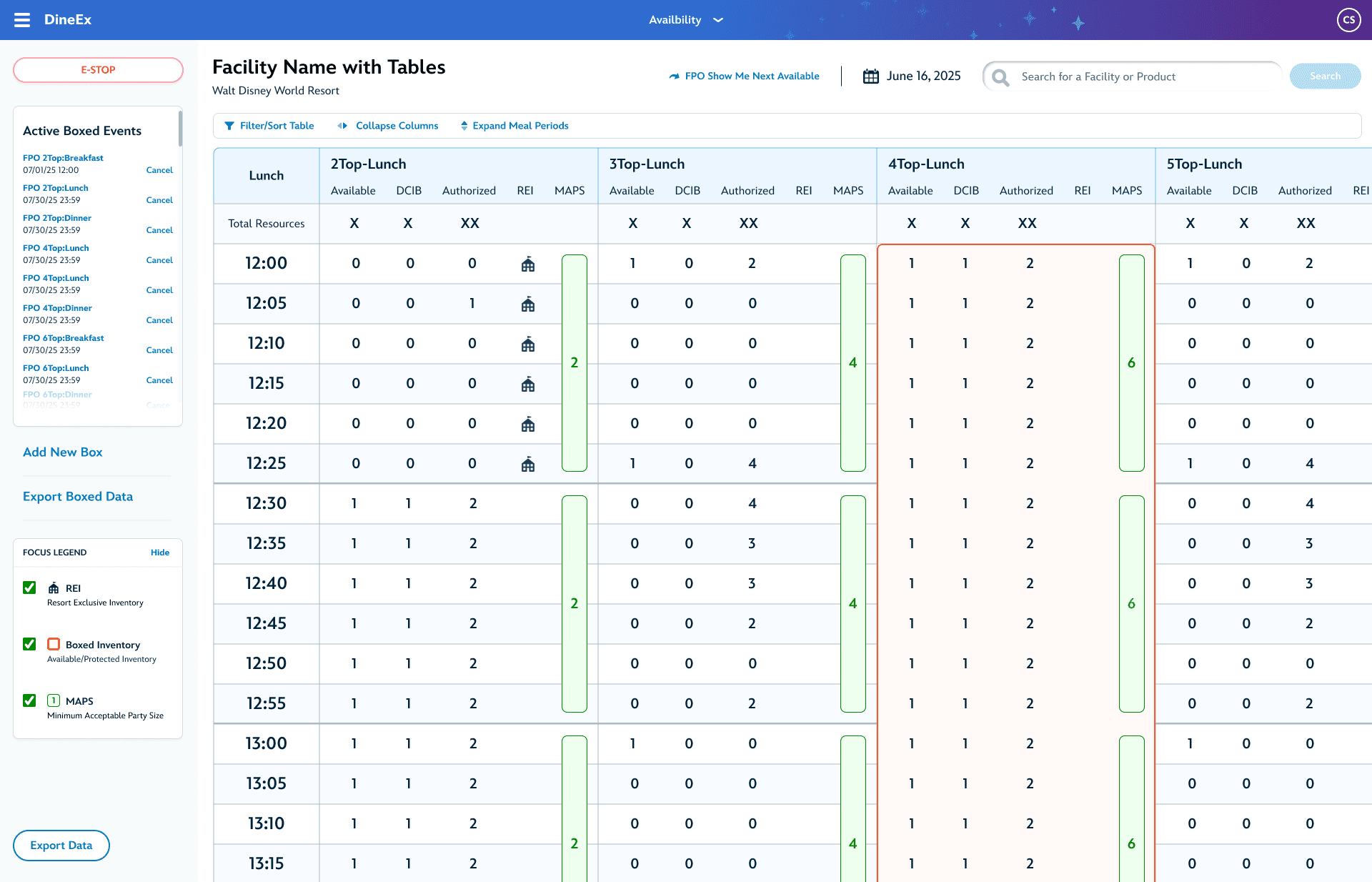
Task: Uncheck the MAPS legend checkbox
Action: pyautogui.click(x=29, y=700)
